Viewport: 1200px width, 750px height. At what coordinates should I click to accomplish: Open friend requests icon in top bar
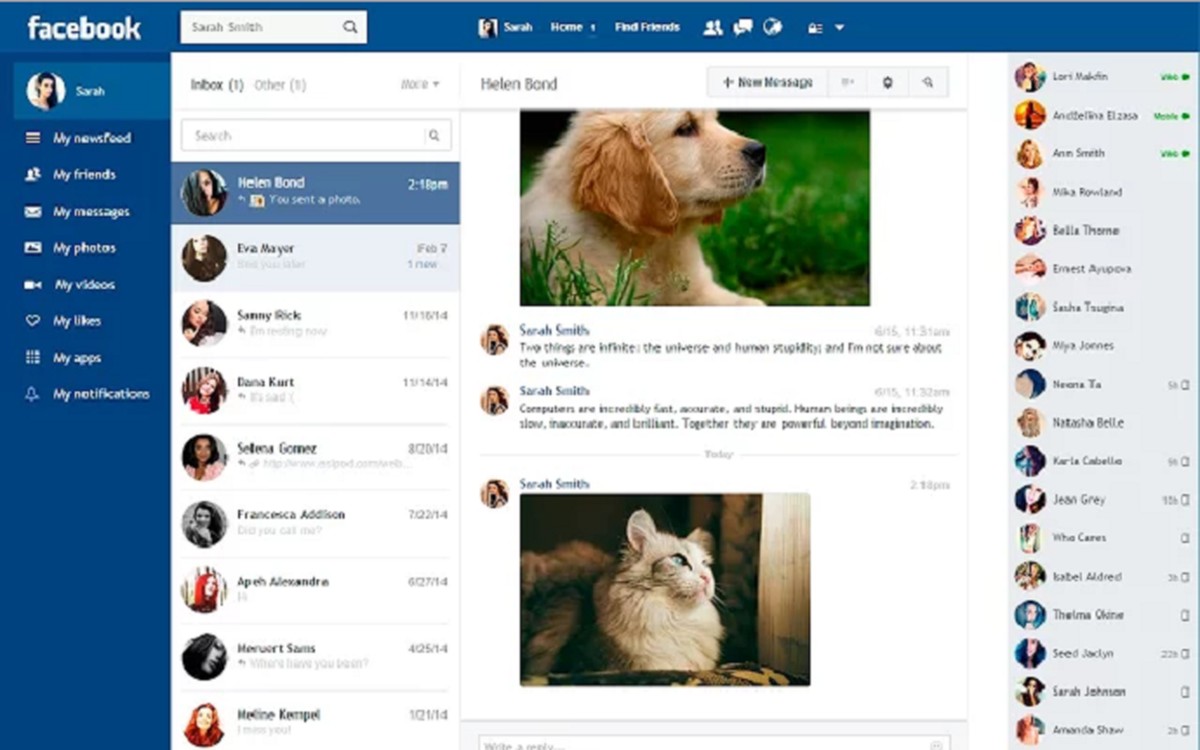click(x=713, y=27)
